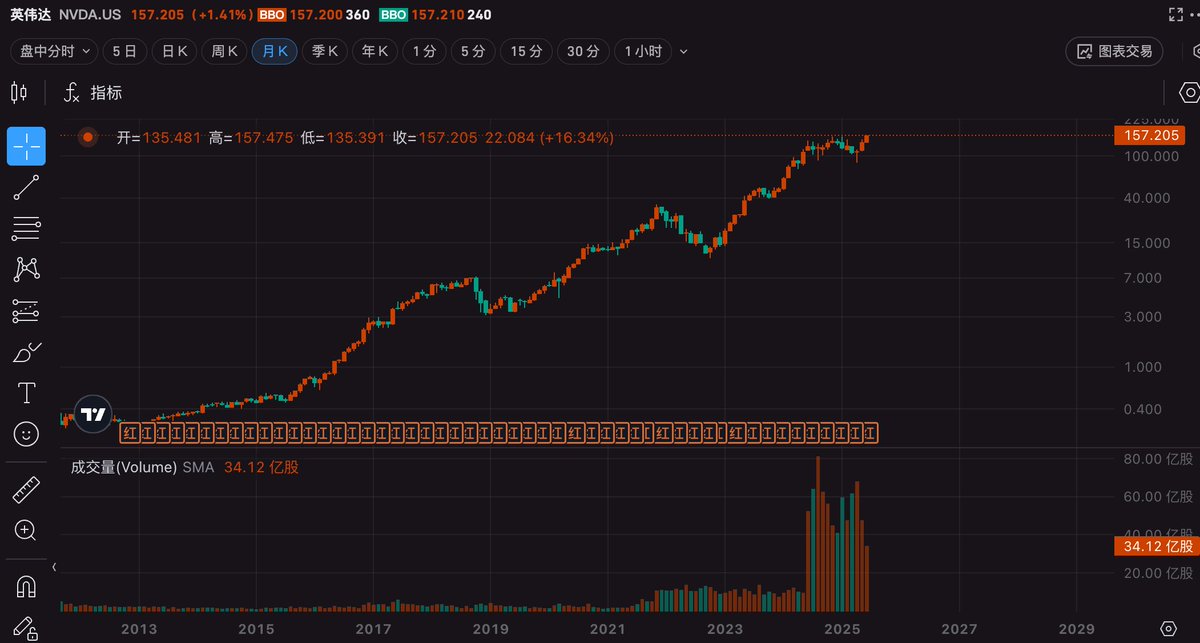Click the green BBO ask badge
The width and height of the screenshot is (1200, 643).
(x=393, y=15)
